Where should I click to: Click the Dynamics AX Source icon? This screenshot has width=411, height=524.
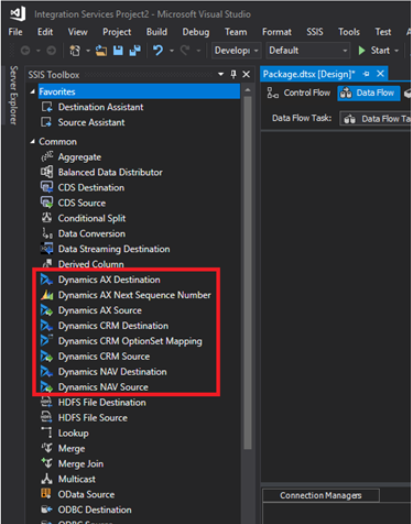click(x=47, y=310)
